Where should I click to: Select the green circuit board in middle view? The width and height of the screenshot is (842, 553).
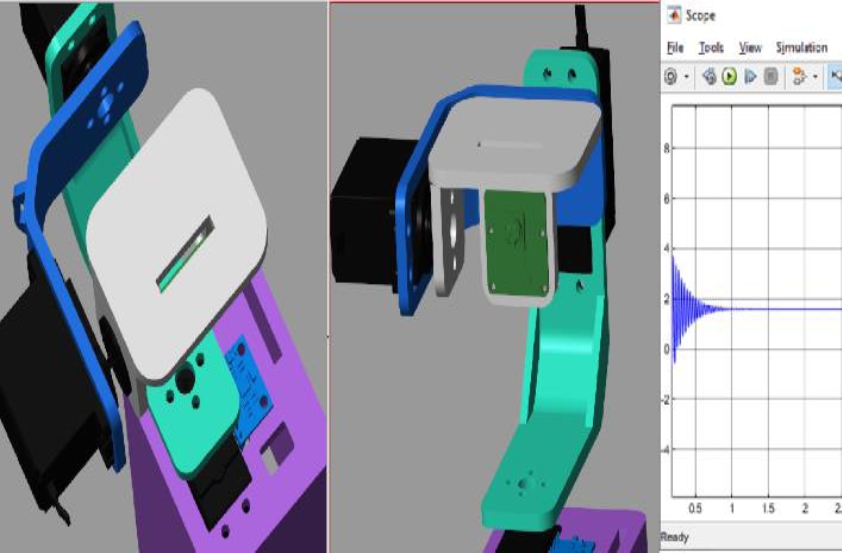(x=517, y=243)
